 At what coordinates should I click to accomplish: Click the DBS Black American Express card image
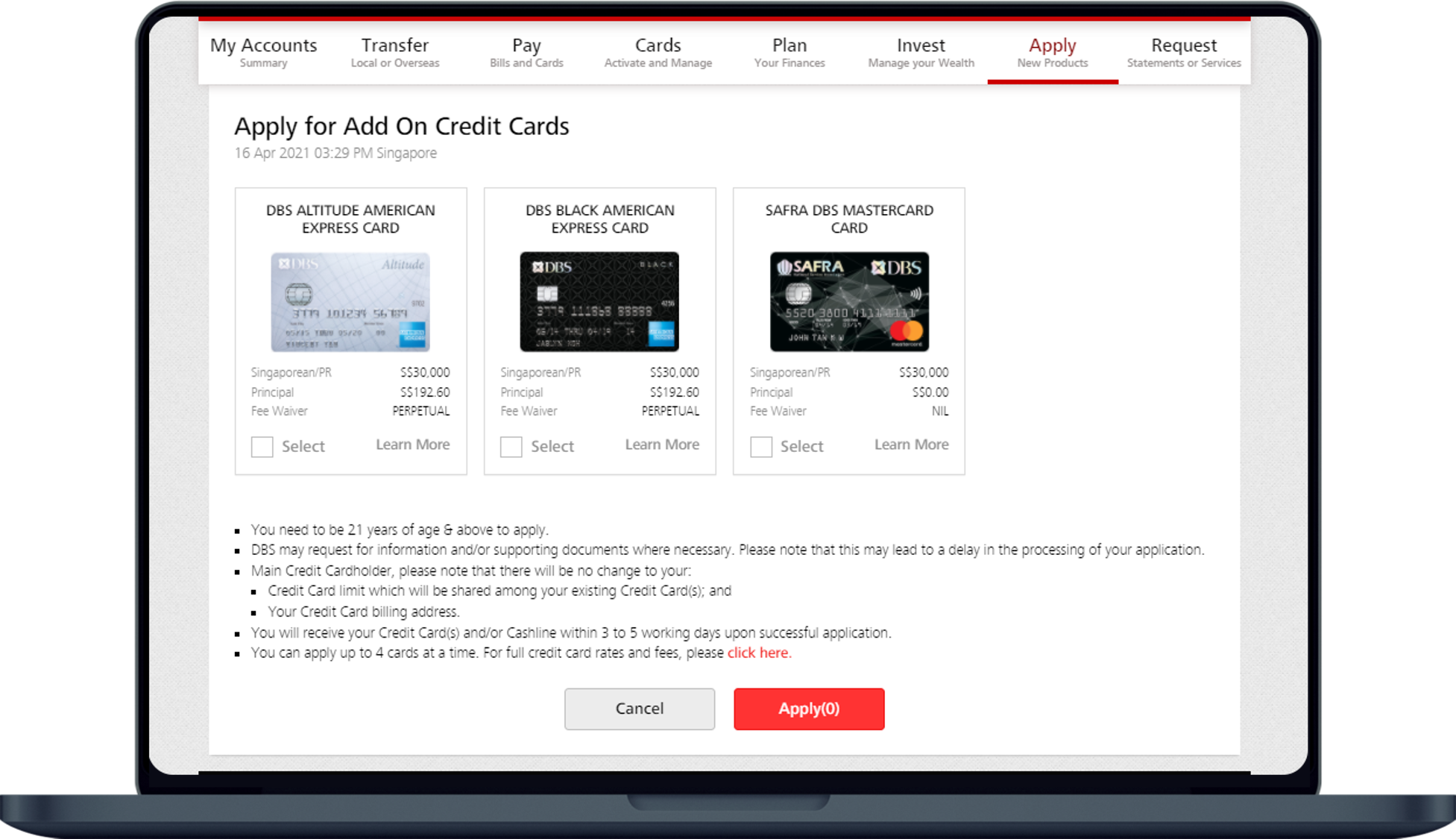tap(599, 302)
